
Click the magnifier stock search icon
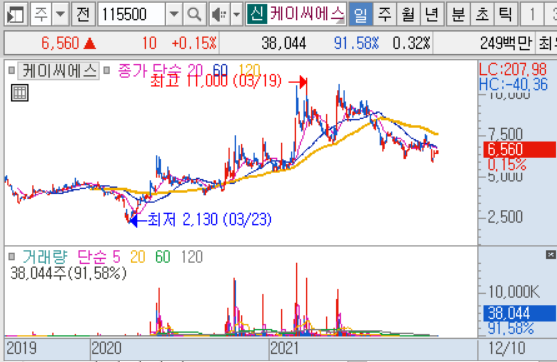pos(194,15)
